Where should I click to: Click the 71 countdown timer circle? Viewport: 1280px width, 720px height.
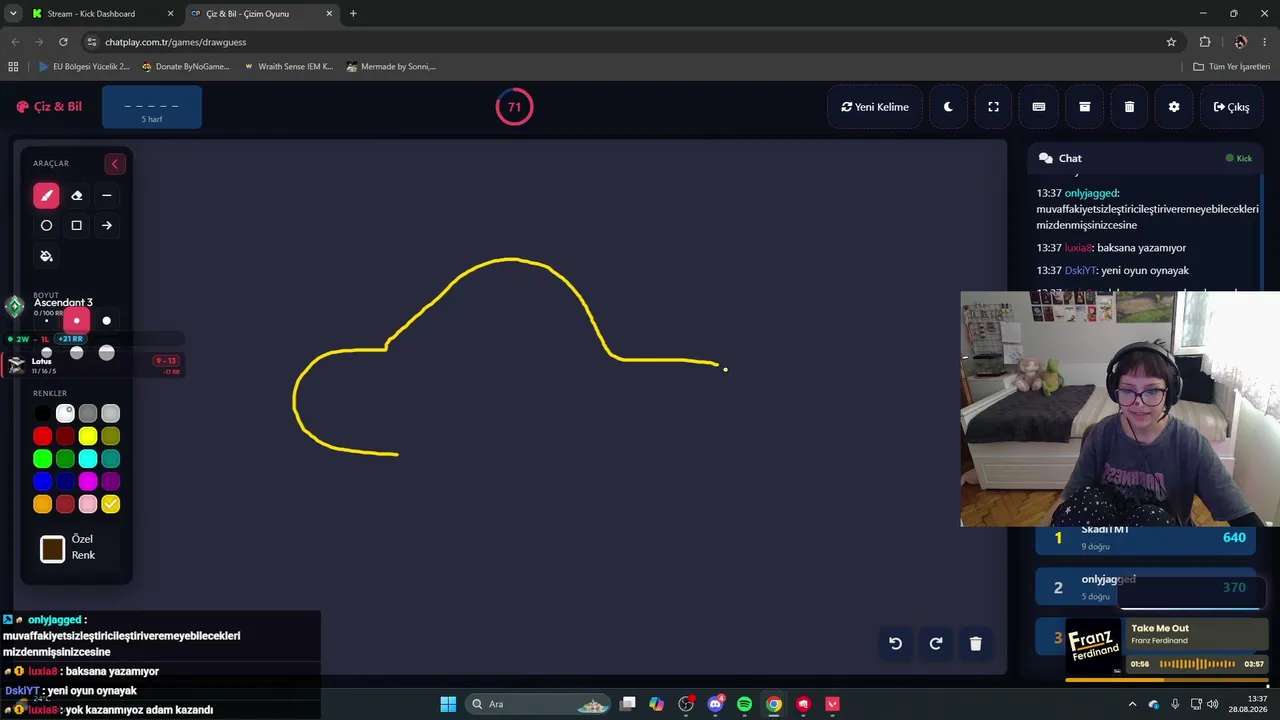pyautogui.click(x=514, y=107)
